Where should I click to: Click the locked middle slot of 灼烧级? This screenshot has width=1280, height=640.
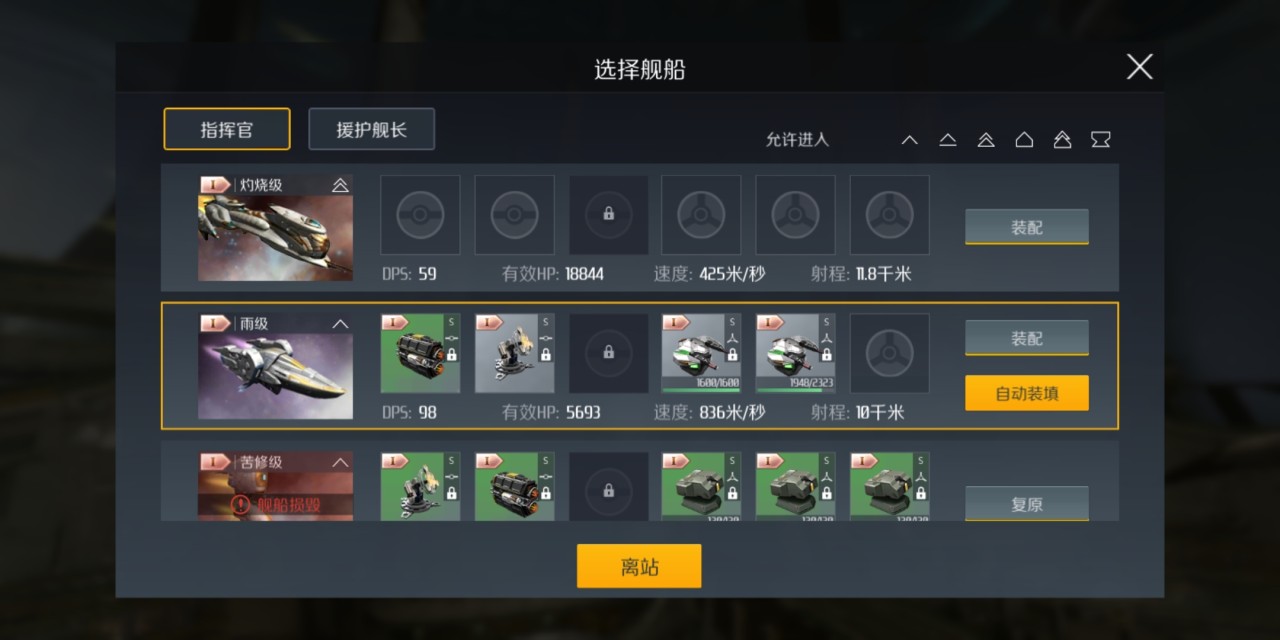pyautogui.click(x=609, y=215)
